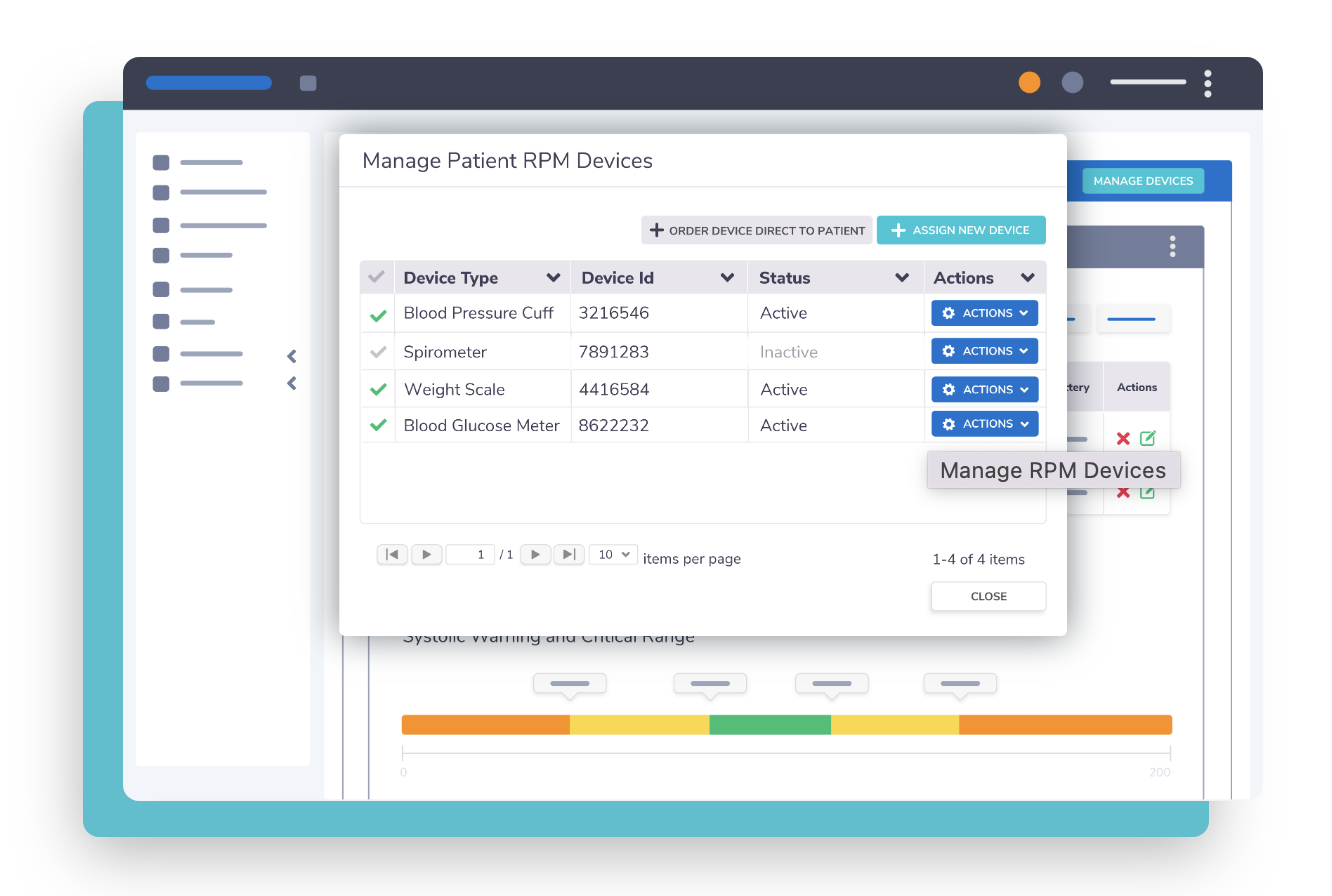Open the items per page dropdown
The image size is (1332, 896).
pos(613,554)
